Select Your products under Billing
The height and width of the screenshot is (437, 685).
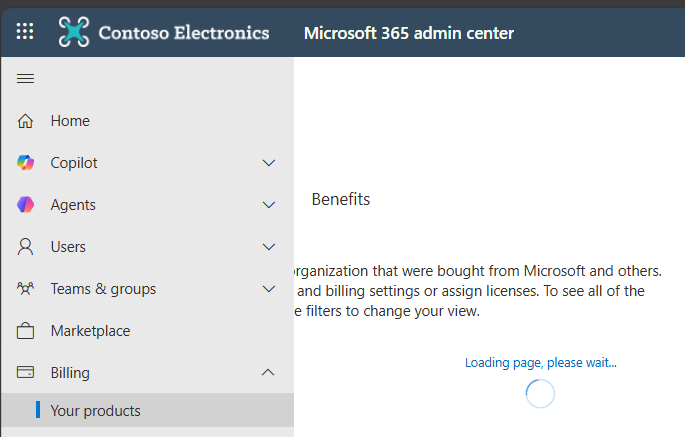[95, 411]
